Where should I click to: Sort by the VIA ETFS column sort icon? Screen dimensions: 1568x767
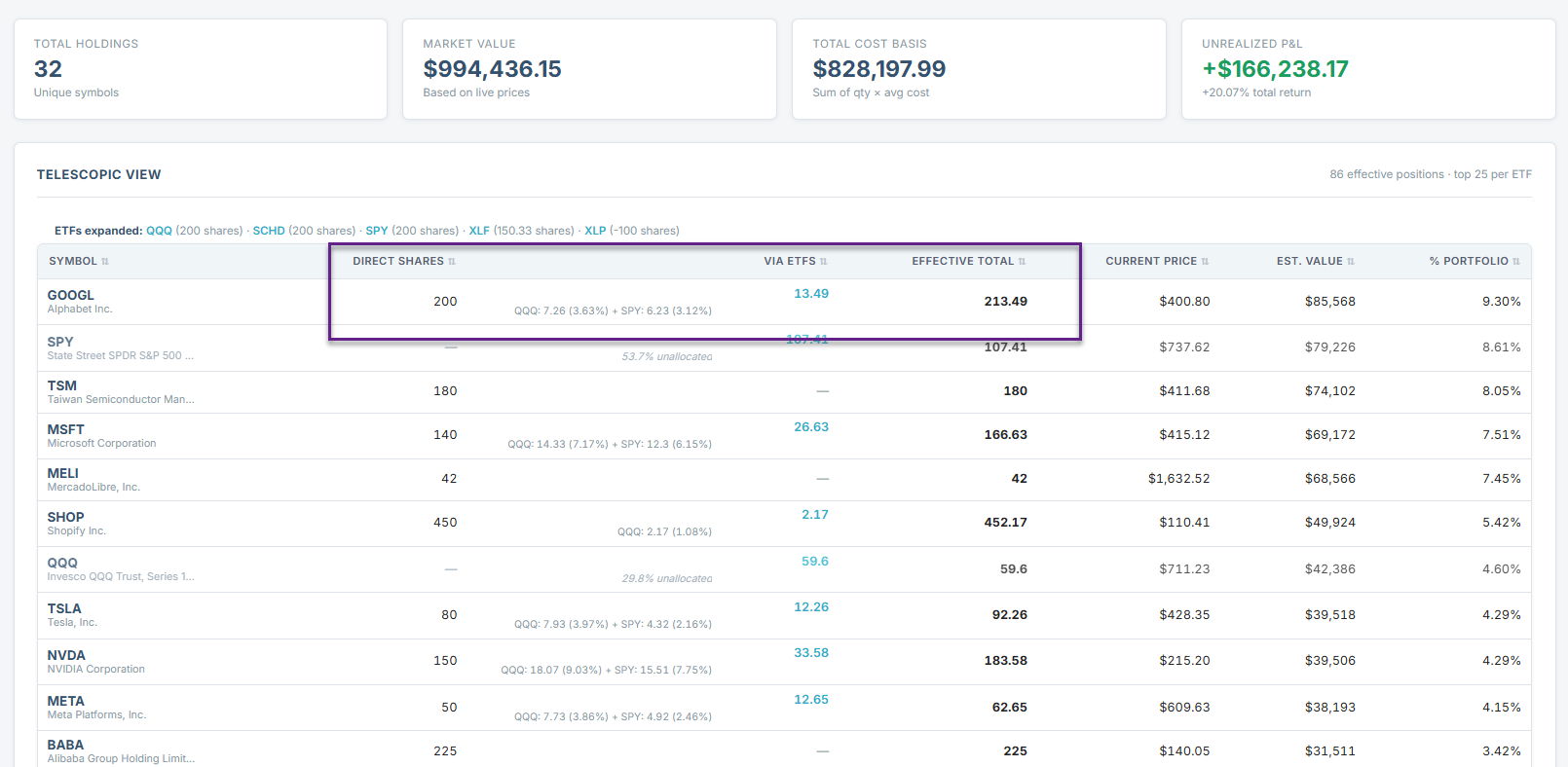(x=824, y=262)
